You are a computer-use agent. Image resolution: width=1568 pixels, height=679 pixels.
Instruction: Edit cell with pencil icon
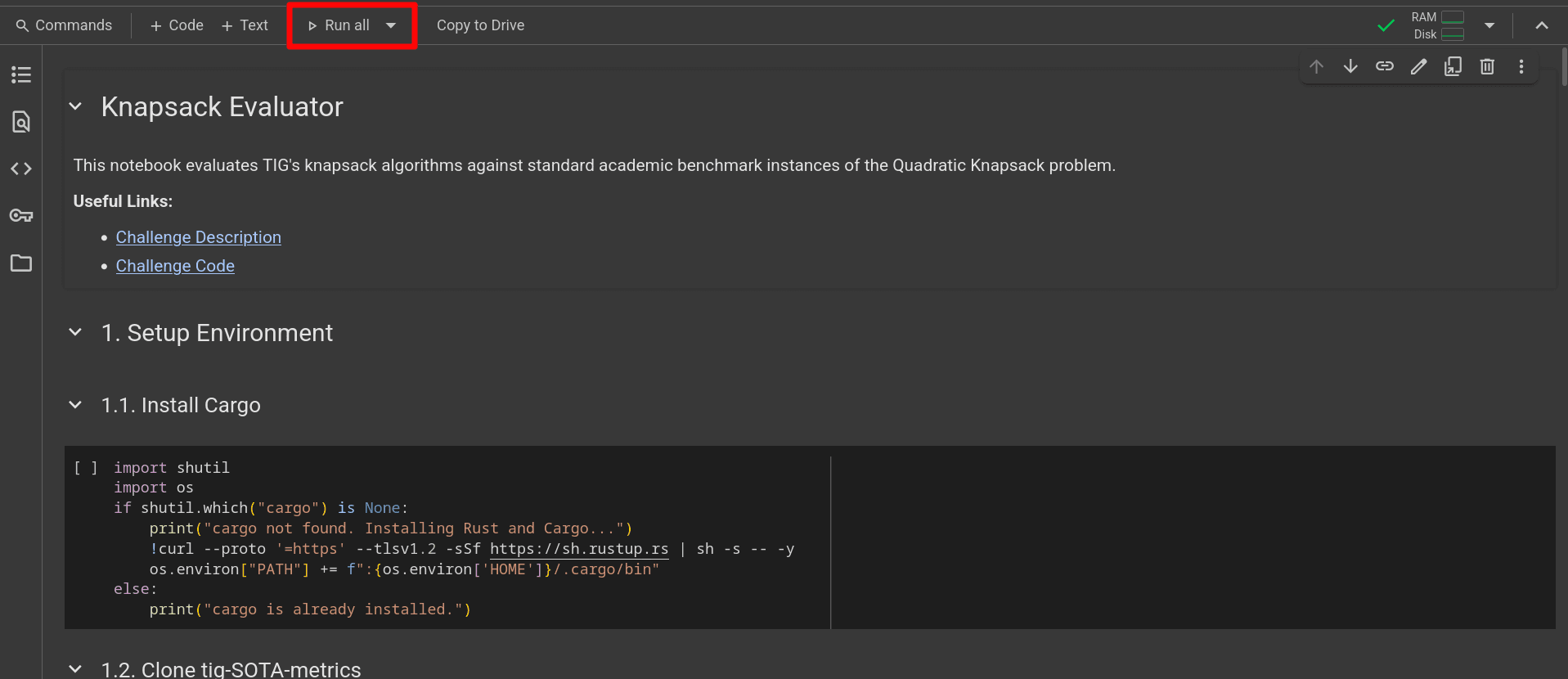pyautogui.click(x=1418, y=66)
